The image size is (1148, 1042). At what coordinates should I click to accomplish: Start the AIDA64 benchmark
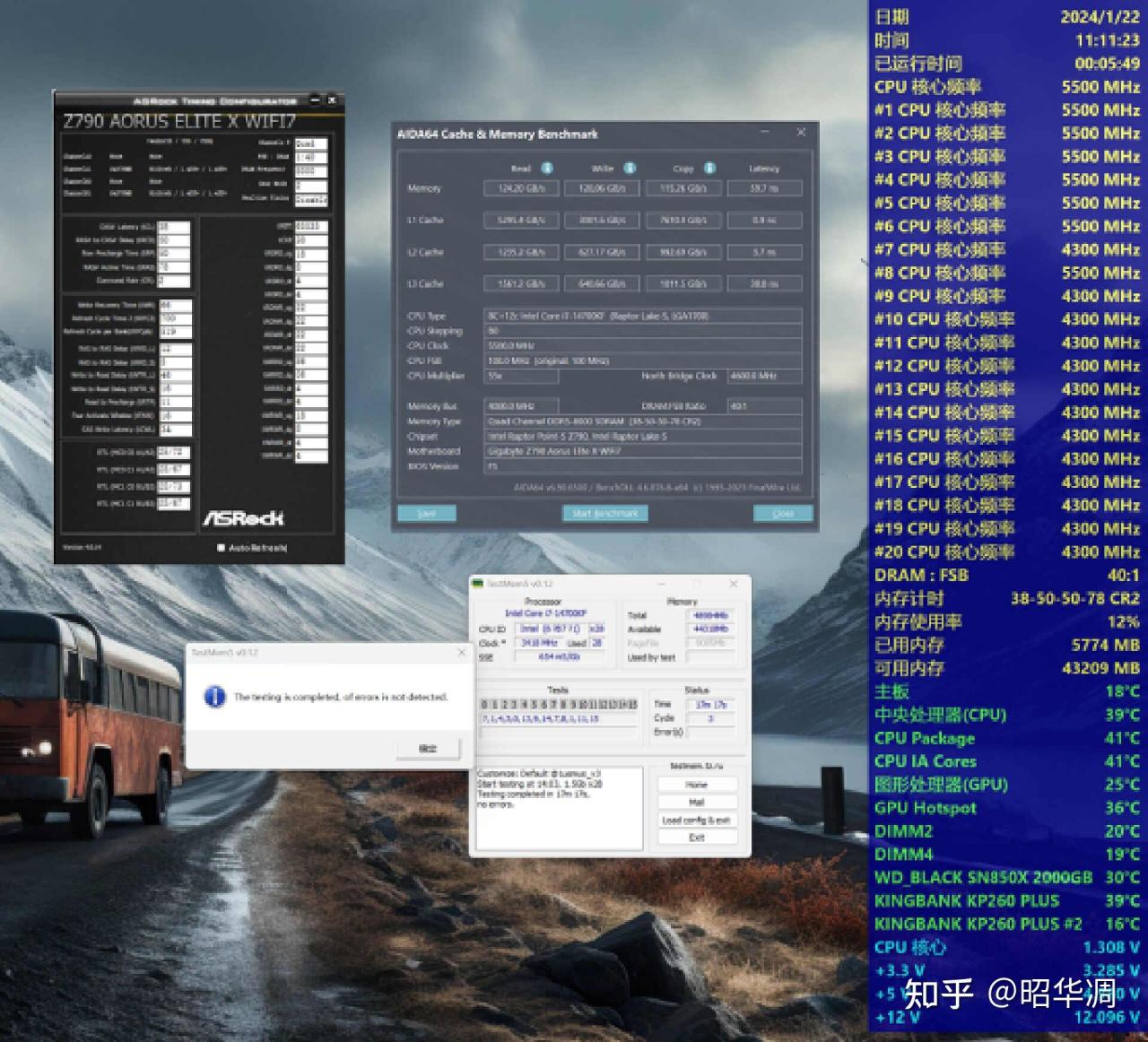pos(604,513)
